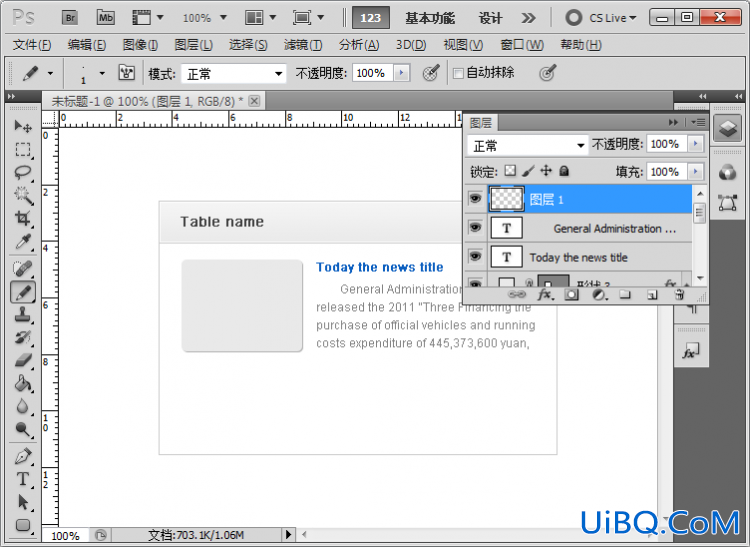750x547 pixels.
Task: Select the Type tool
Action: click(x=22, y=480)
